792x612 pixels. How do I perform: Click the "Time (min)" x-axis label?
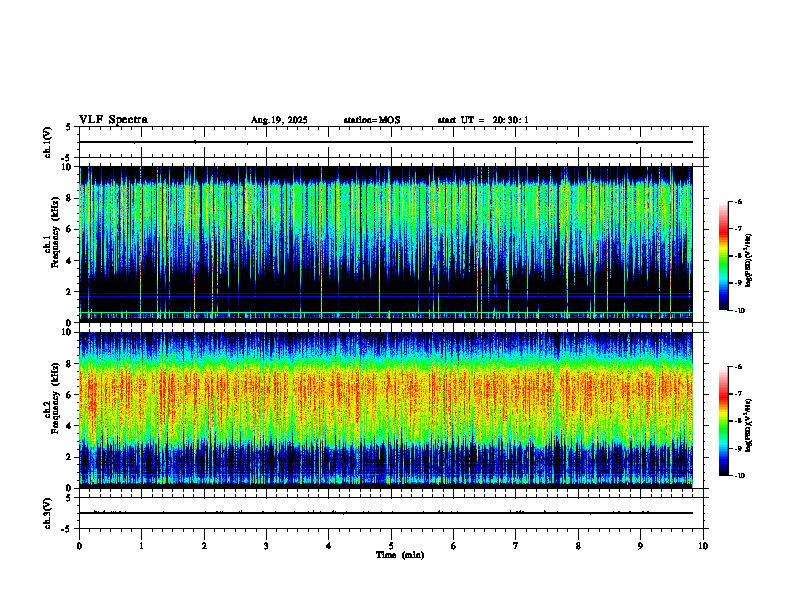400,555
